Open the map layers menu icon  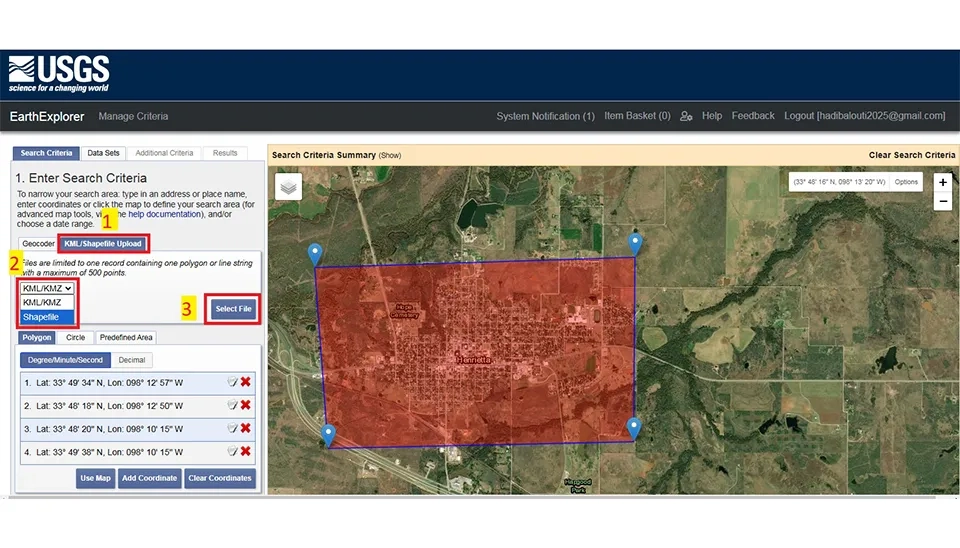pyautogui.click(x=288, y=186)
